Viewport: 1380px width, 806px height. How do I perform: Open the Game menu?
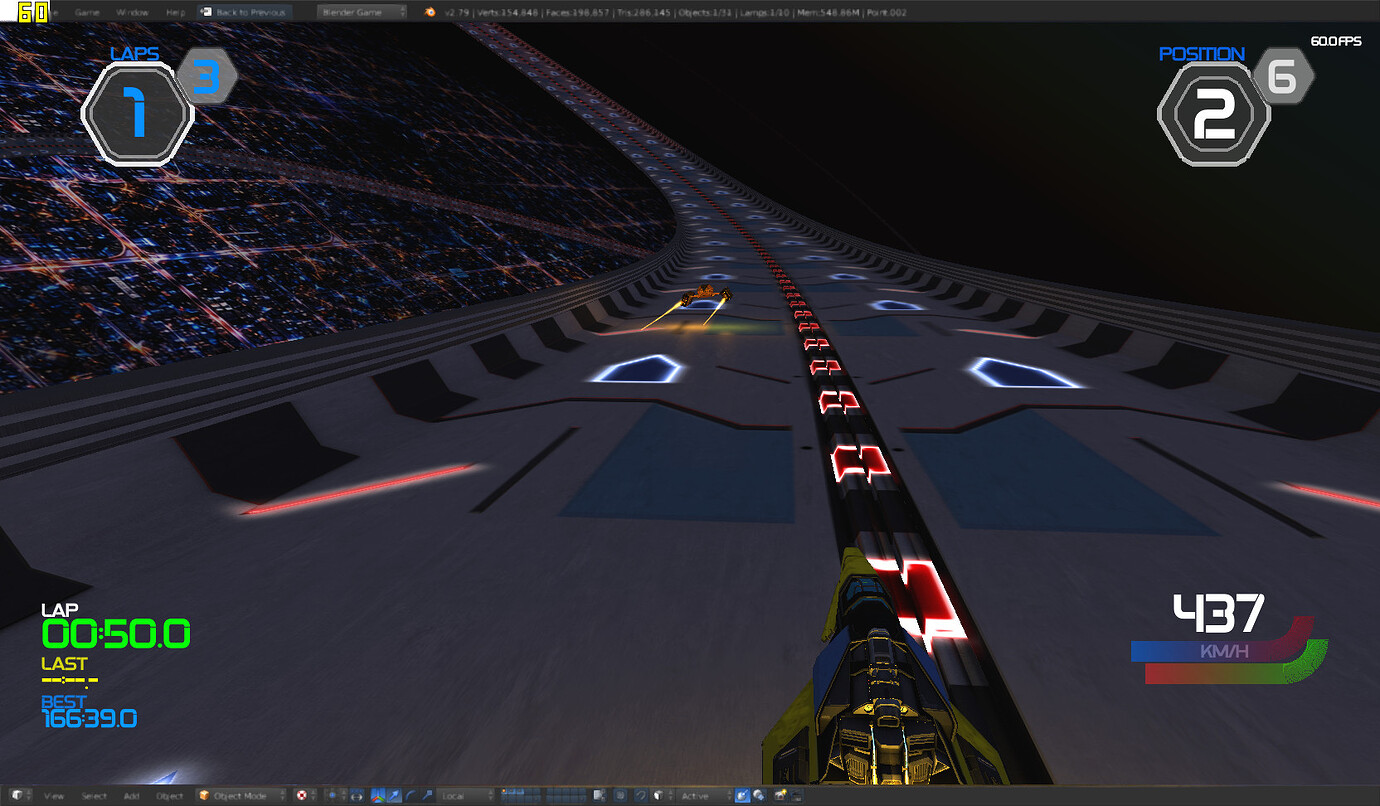pyautogui.click(x=87, y=12)
